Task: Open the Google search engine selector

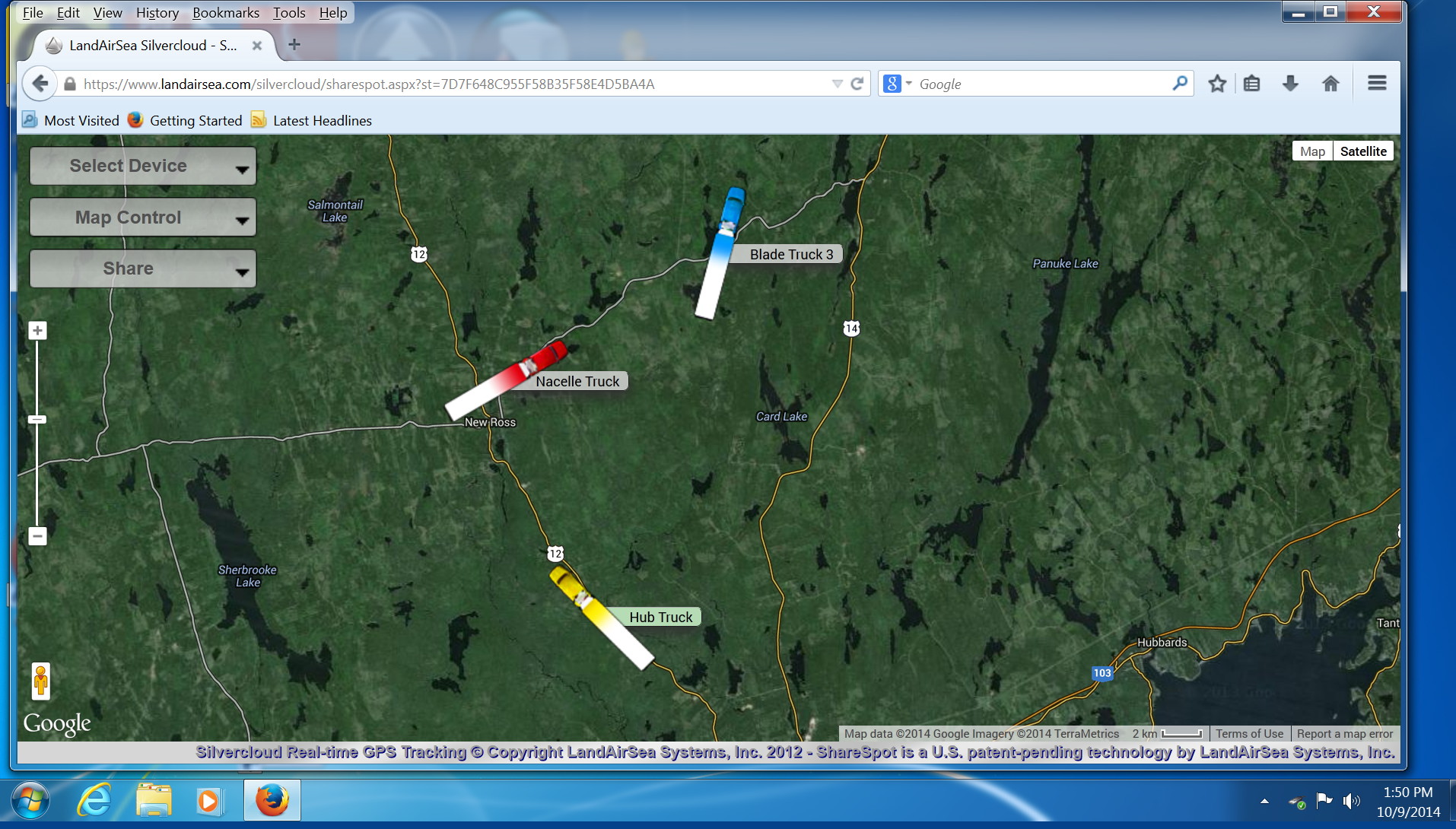Action: coord(897,84)
